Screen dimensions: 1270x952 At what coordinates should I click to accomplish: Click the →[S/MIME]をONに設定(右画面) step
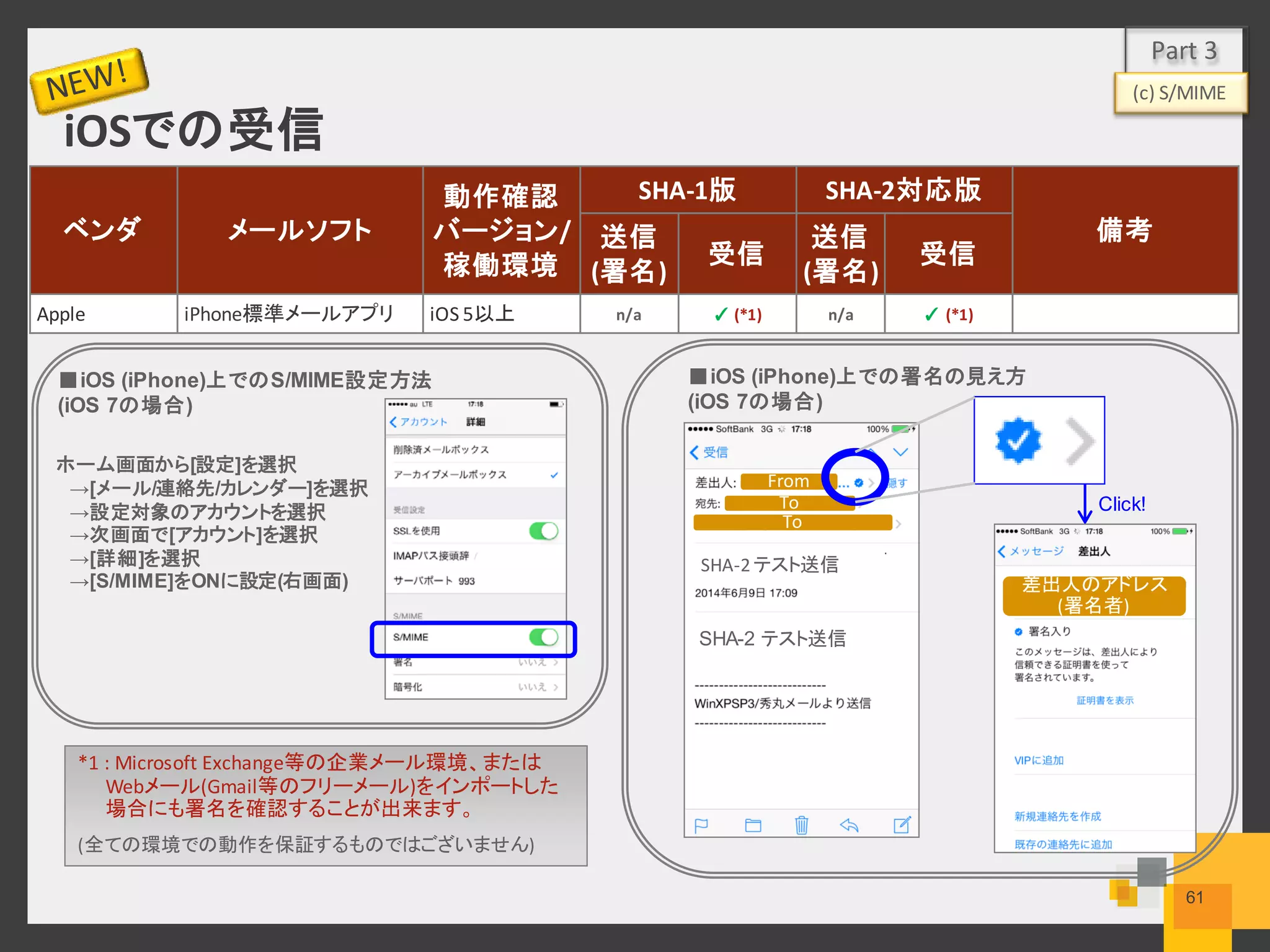click(x=208, y=581)
